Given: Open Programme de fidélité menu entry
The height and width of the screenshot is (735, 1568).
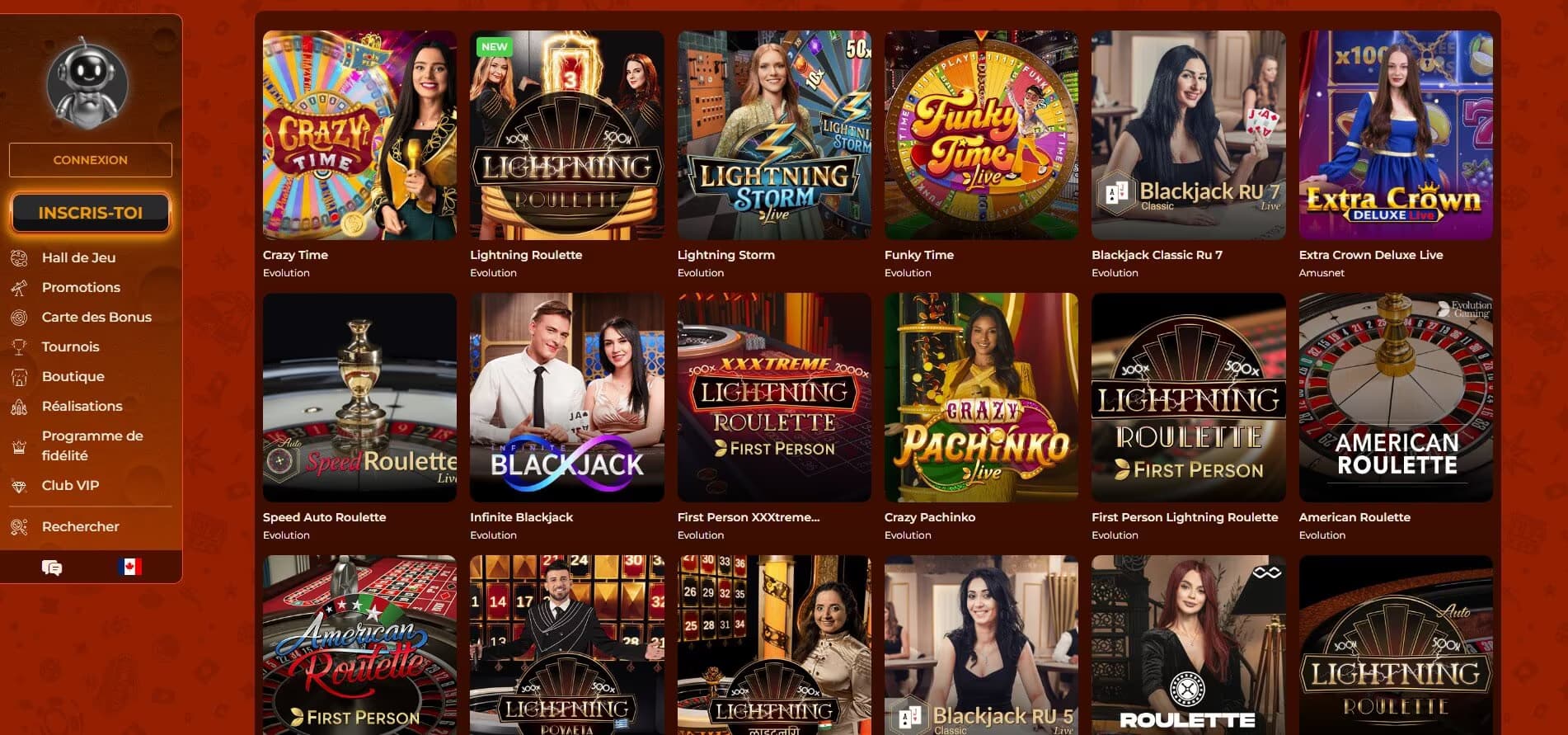Looking at the screenshot, I should pos(92,445).
